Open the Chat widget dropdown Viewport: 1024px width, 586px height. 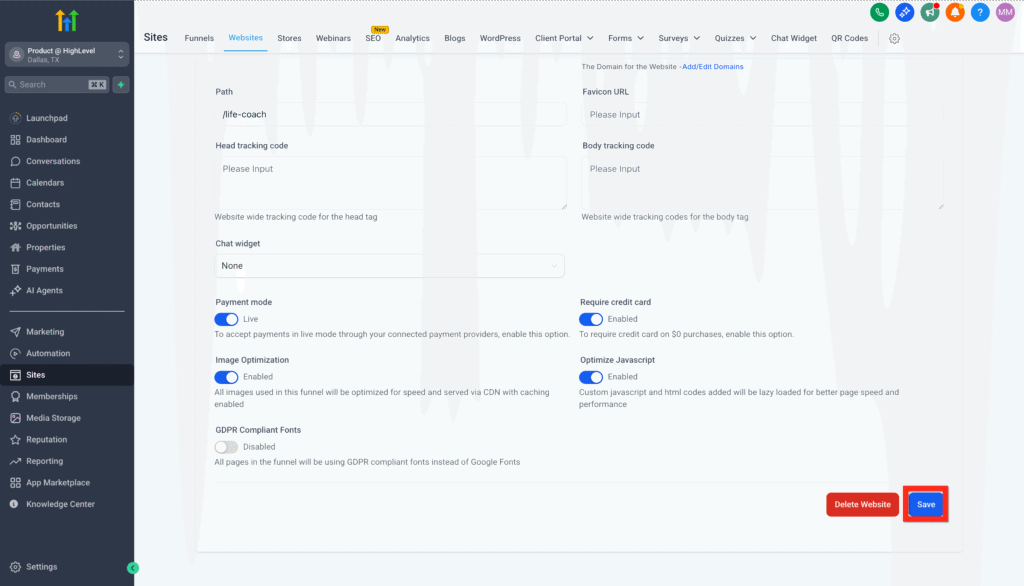tap(390, 266)
